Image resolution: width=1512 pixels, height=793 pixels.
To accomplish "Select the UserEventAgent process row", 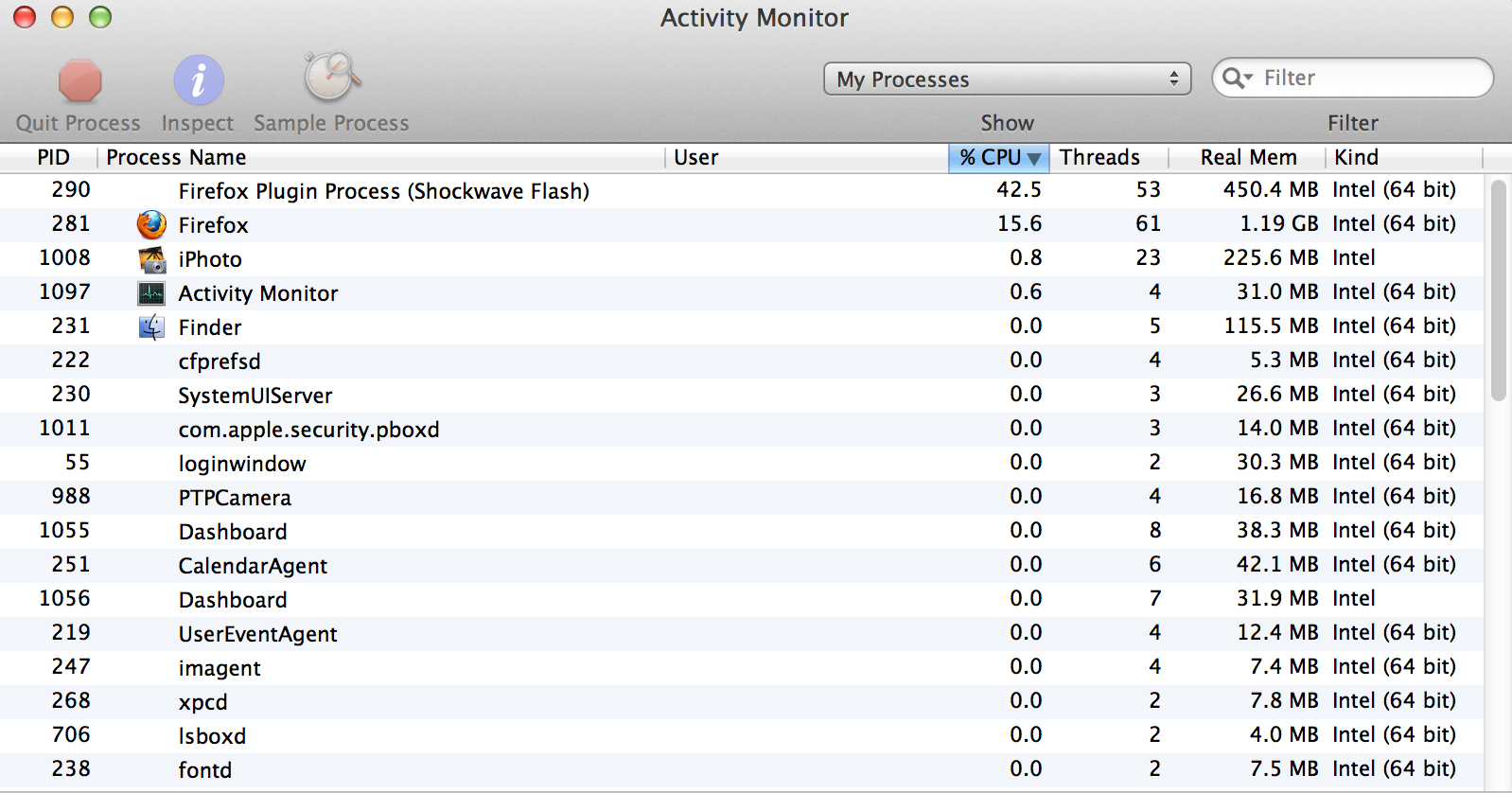I will pos(742,633).
